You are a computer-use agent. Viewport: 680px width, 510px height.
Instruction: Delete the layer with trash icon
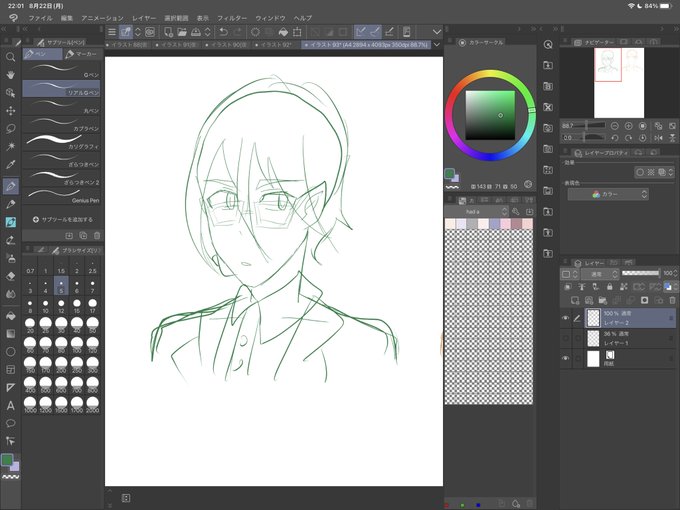(672, 300)
